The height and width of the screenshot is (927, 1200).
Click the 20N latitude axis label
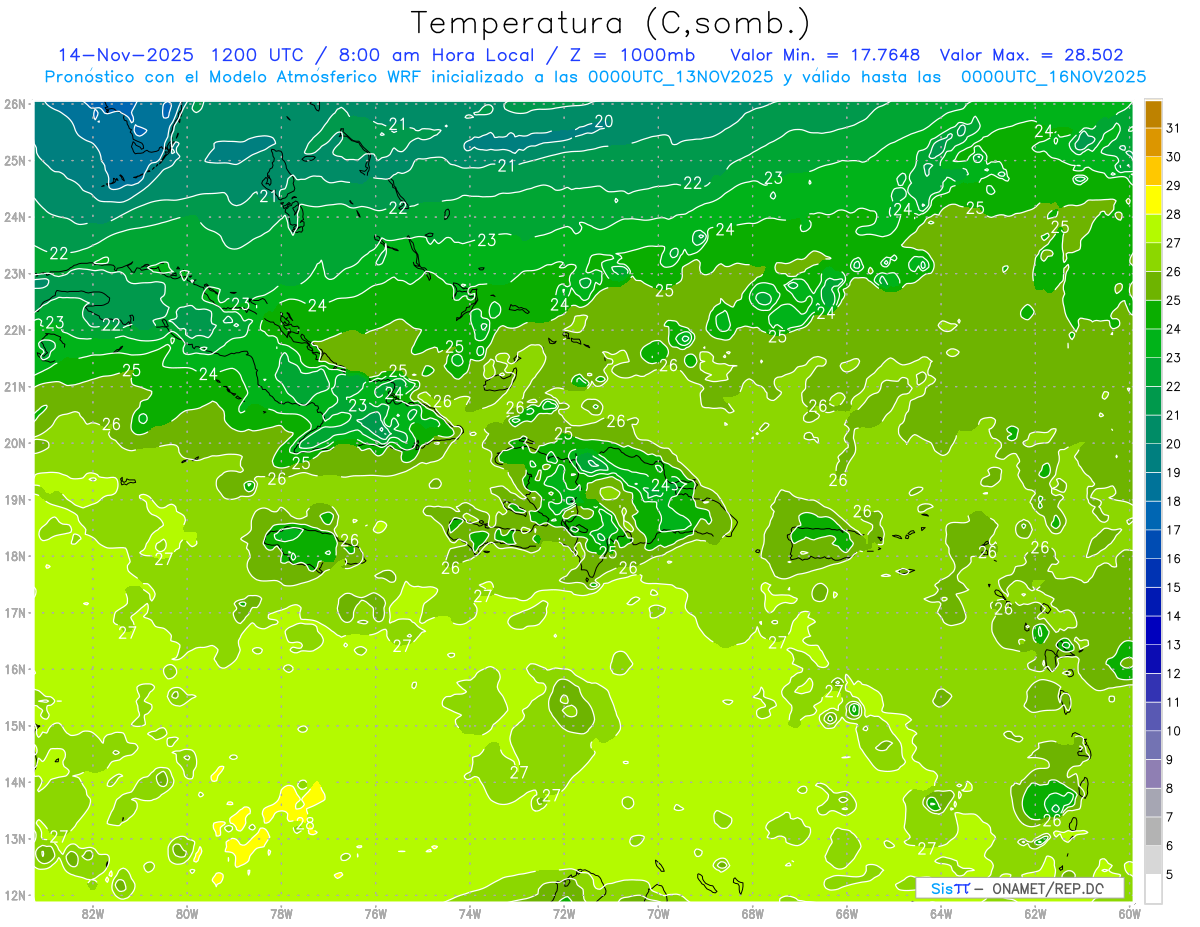(14, 443)
